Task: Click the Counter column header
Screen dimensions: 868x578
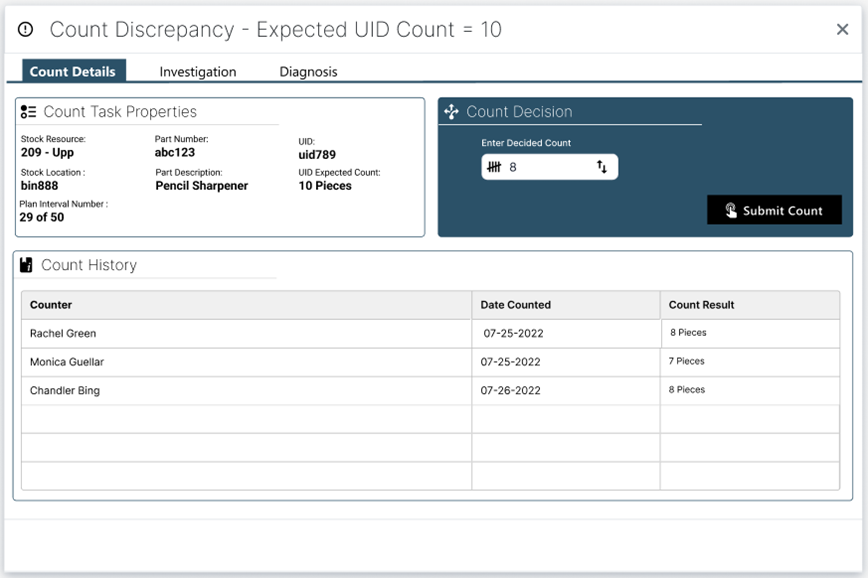Action: pos(51,305)
